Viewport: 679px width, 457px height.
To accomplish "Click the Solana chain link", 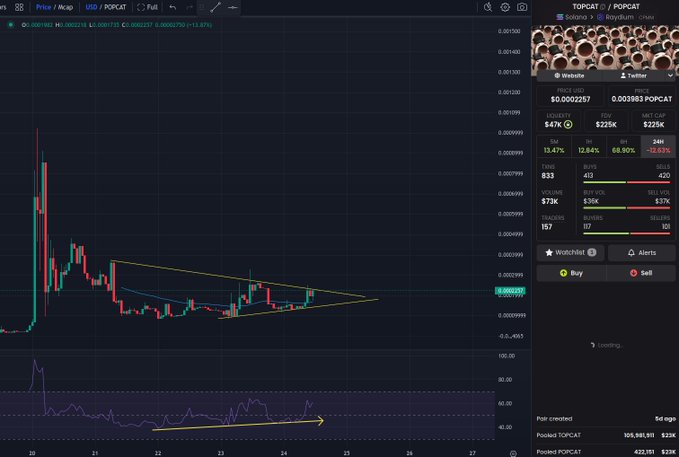I will (572, 17).
